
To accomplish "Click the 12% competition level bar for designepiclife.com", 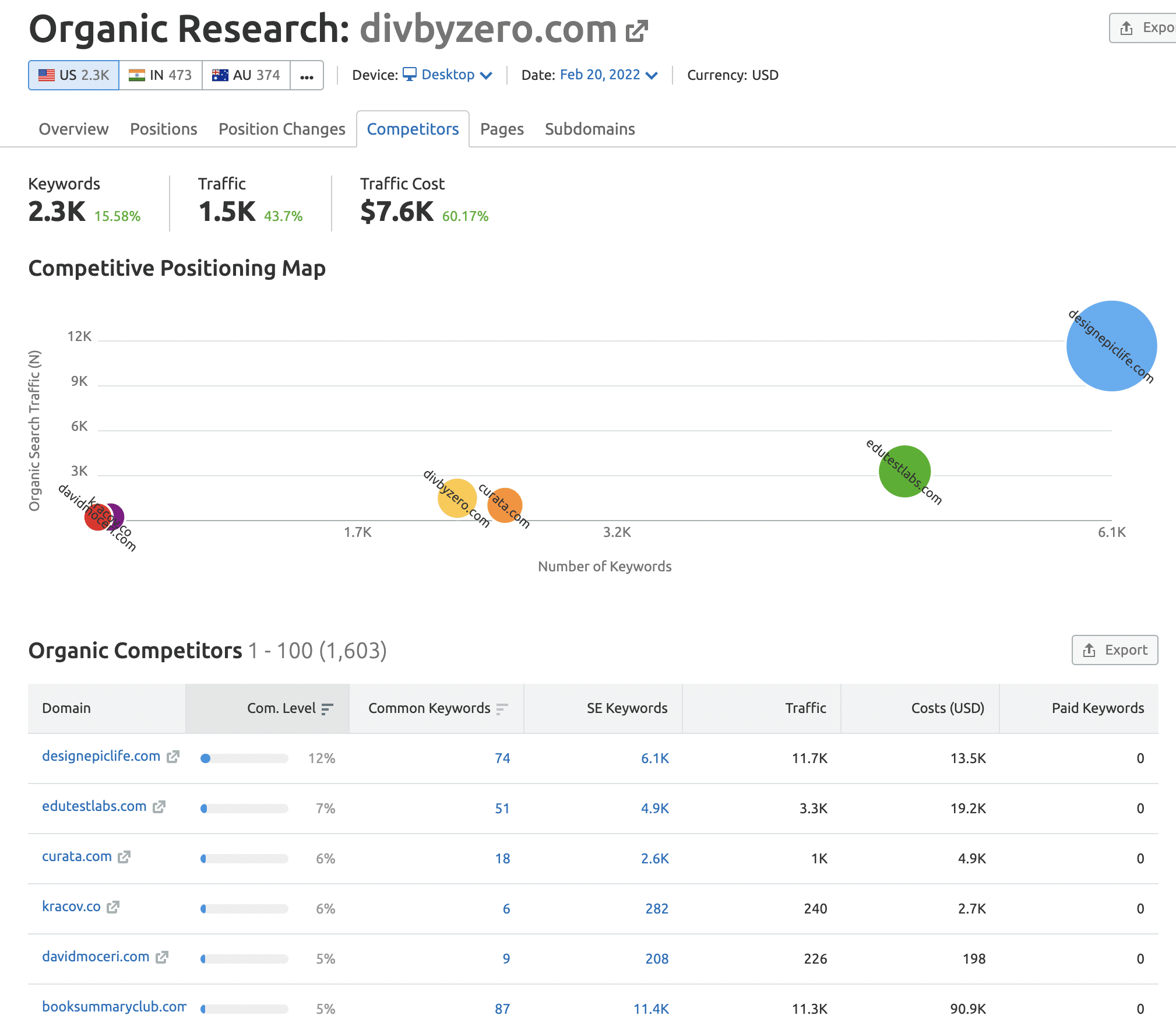I will 244,758.
